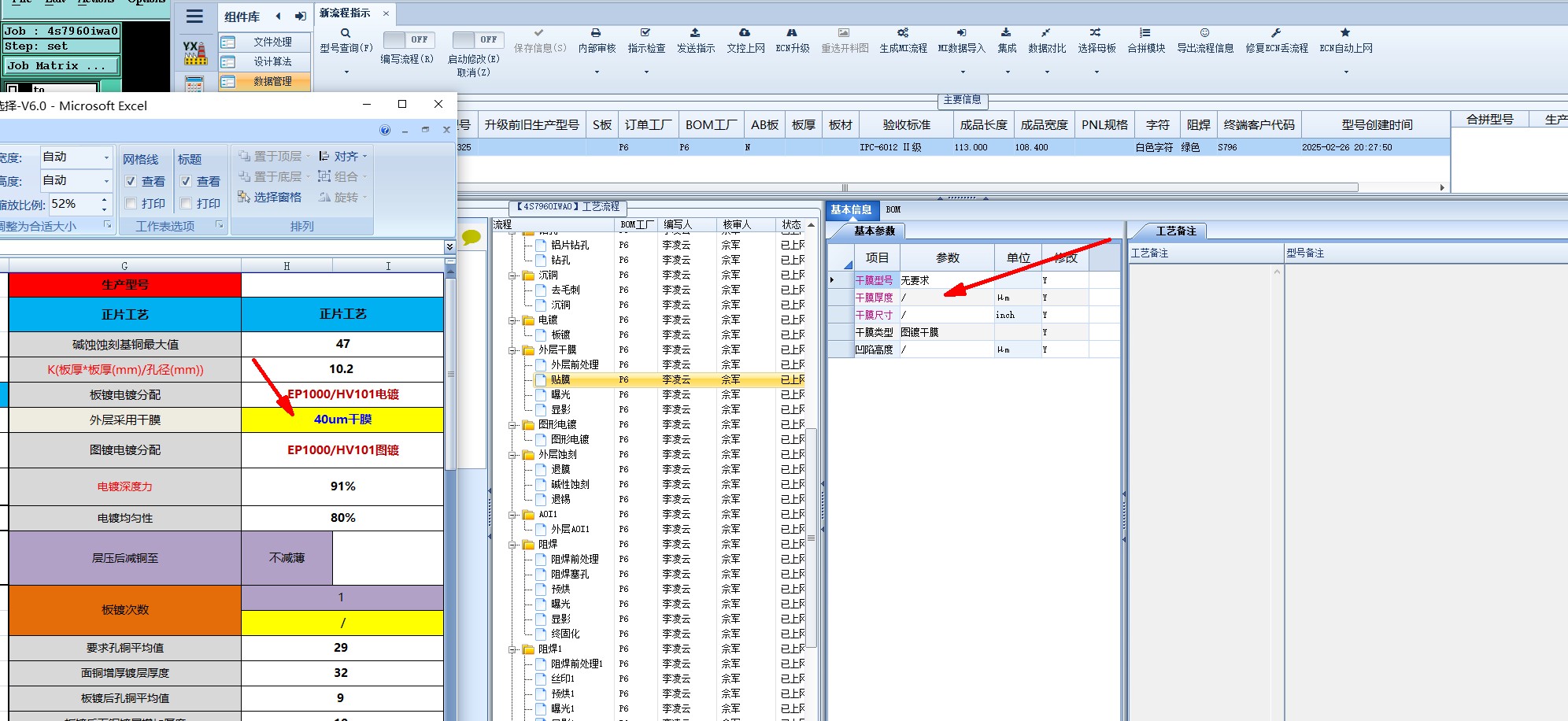Image resolution: width=1568 pixels, height=721 pixels.
Task: Click the hamburger menu icon
Action: [x=194, y=16]
